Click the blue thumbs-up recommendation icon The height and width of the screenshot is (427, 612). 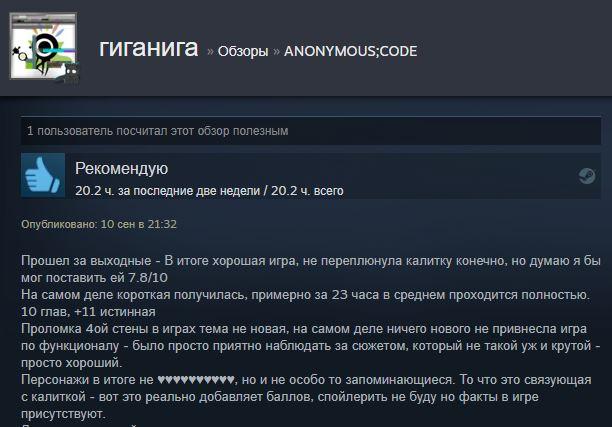click(43, 175)
